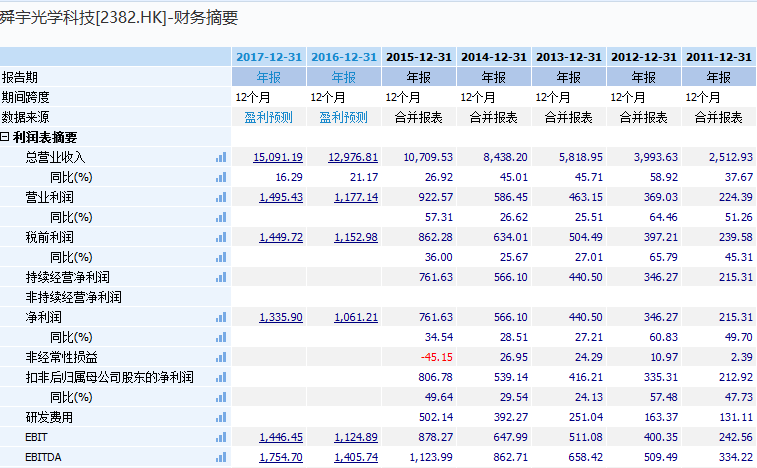Click 2015 EBITDA value 1,123.99
The height and width of the screenshot is (468, 757).
point(431,457)
